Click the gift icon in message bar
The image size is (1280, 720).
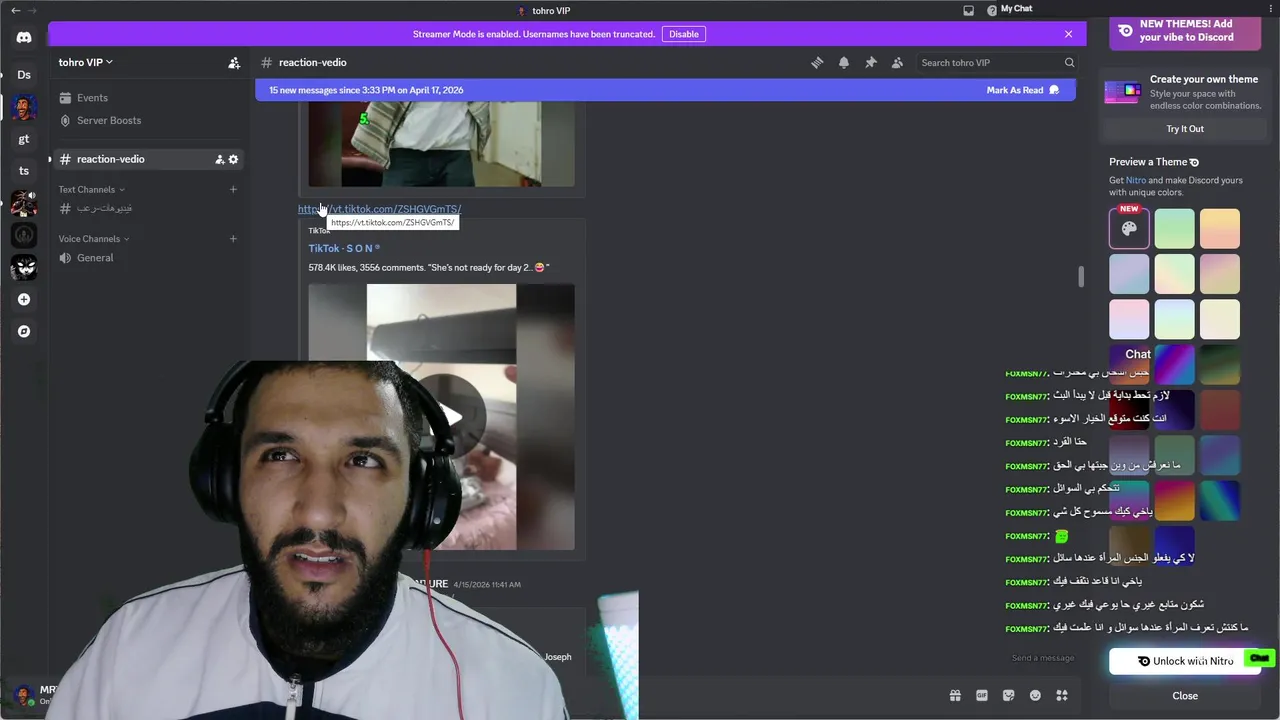click(x=955, y=695)
